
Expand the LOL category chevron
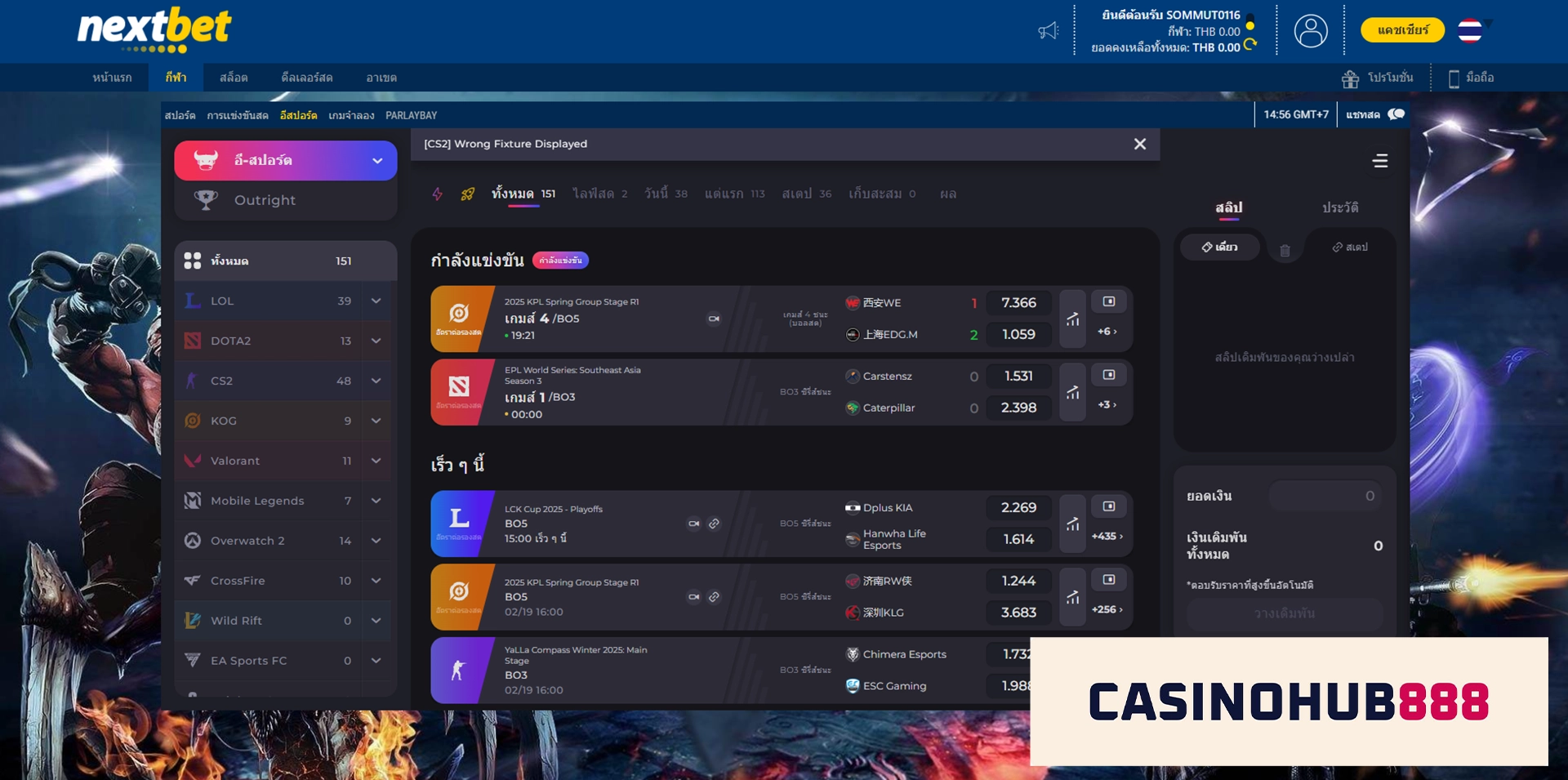[x=376, y=301]
